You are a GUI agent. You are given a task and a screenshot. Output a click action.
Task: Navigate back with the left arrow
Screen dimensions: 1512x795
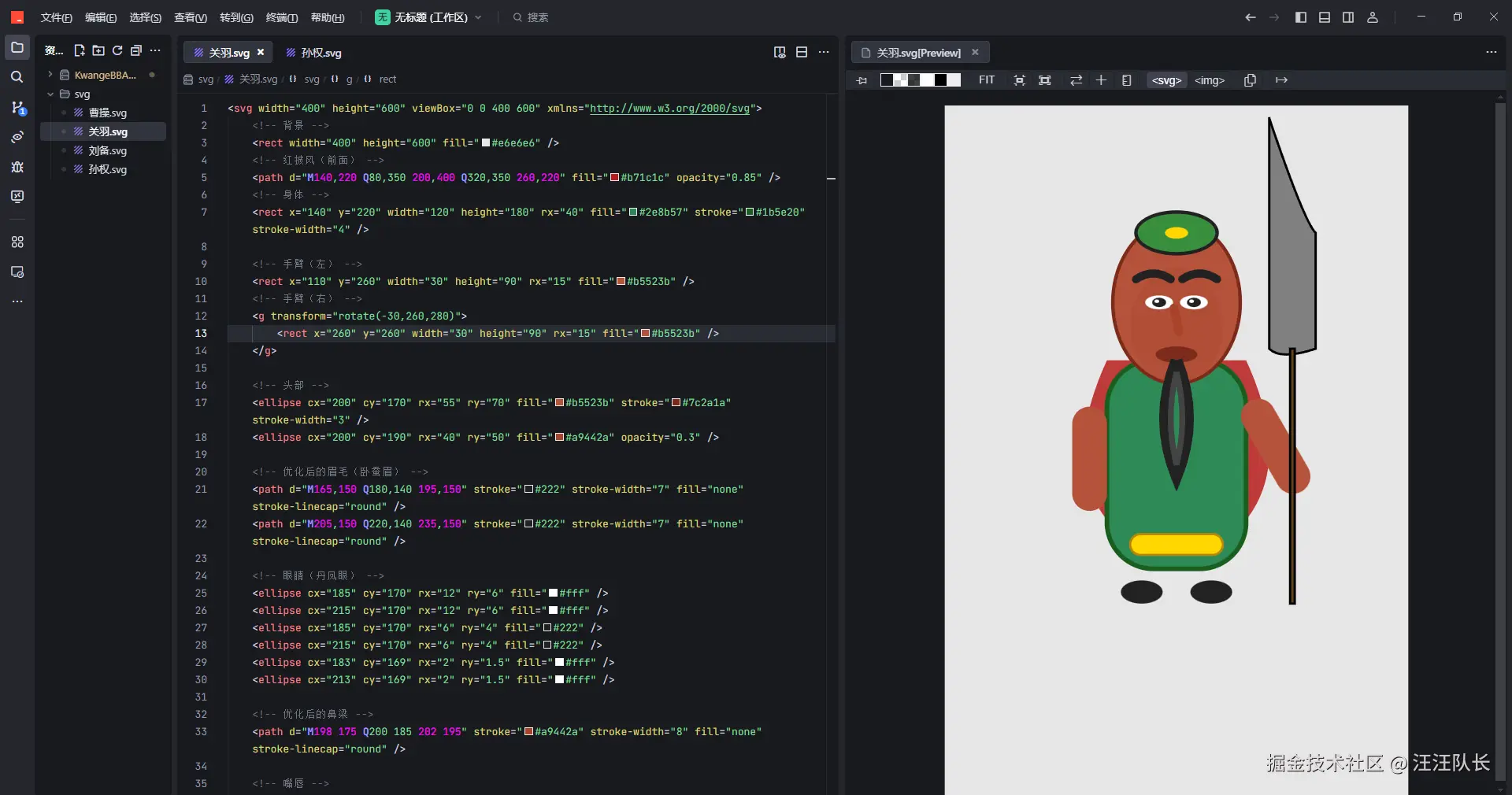(1251, 17)
